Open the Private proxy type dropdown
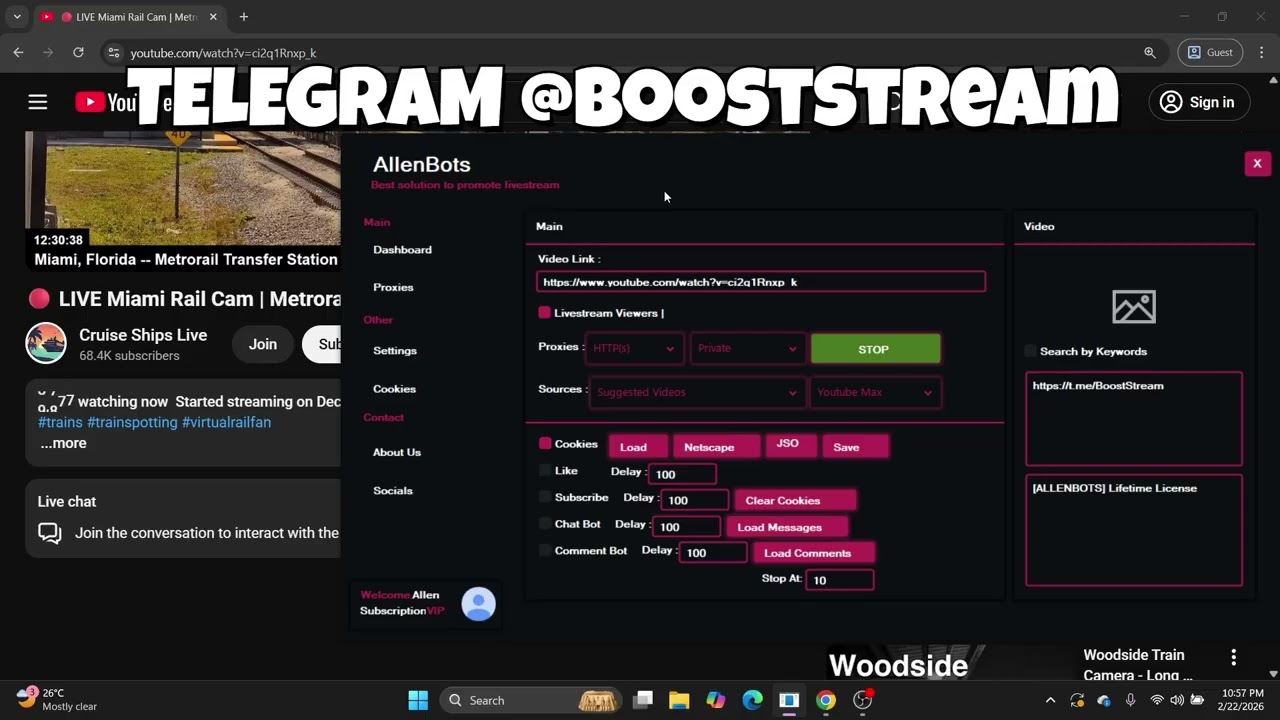This screenshot has height=720, width=1280. click(x=747, y=348)
